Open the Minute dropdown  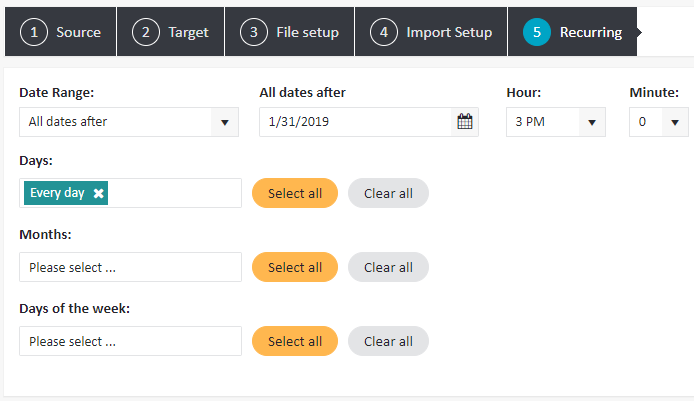point(659,122)
